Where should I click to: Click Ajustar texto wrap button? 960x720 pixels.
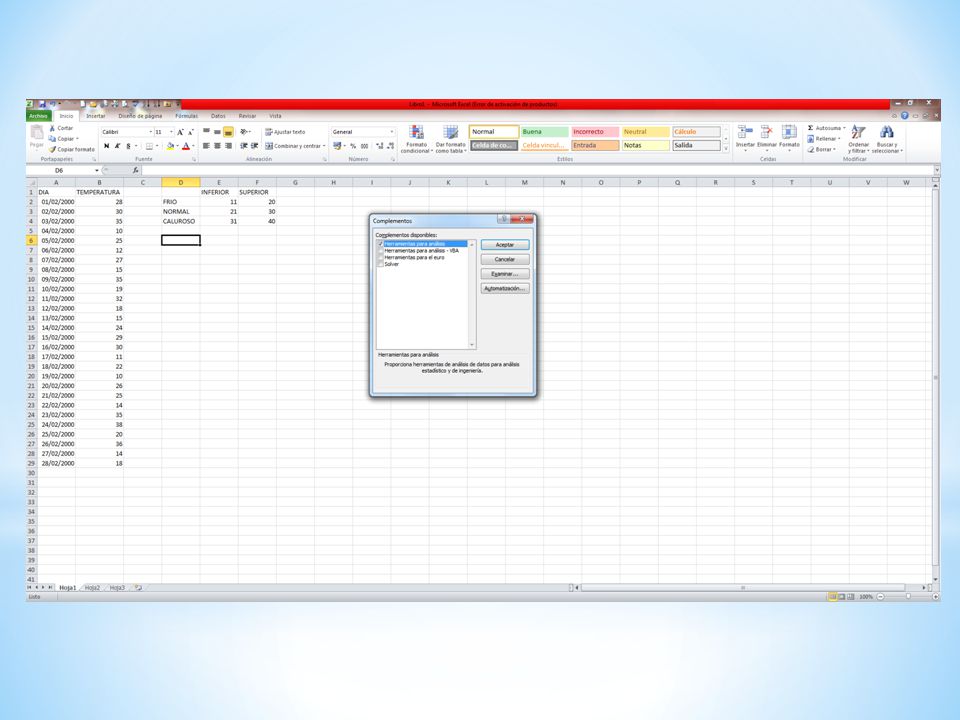click(285, 132)
